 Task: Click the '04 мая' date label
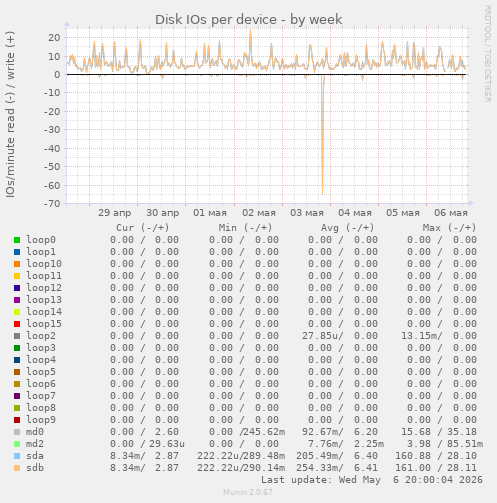[355, 213]
